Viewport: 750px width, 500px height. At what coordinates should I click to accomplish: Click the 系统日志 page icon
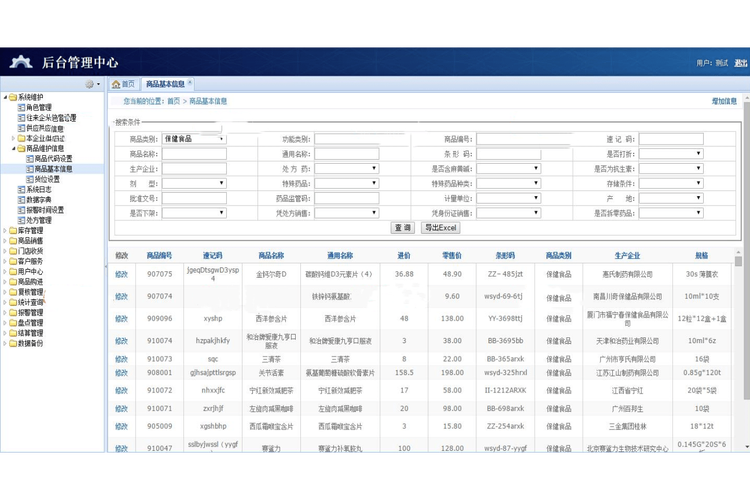[21, 189]
